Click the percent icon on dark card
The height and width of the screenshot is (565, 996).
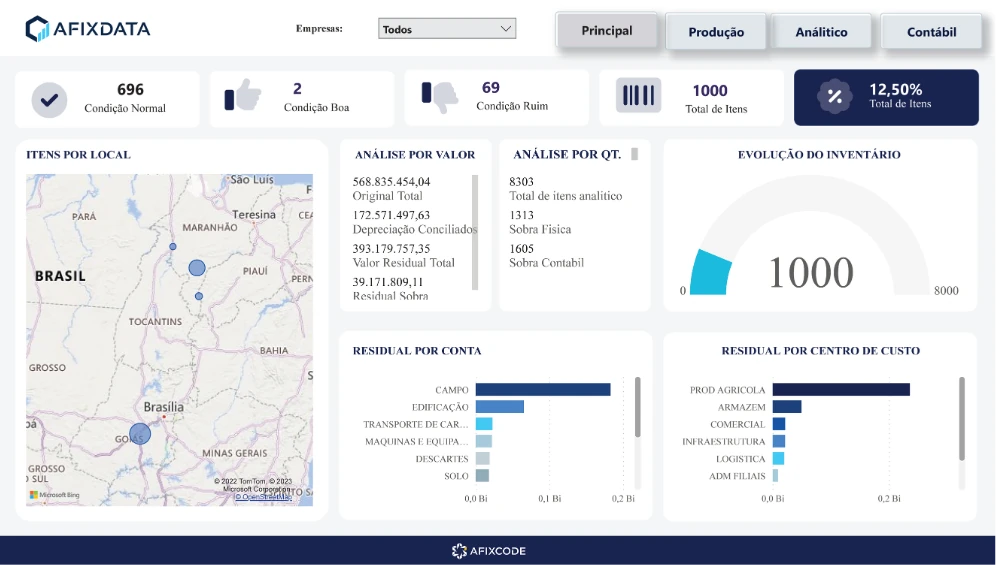(833, 97)
